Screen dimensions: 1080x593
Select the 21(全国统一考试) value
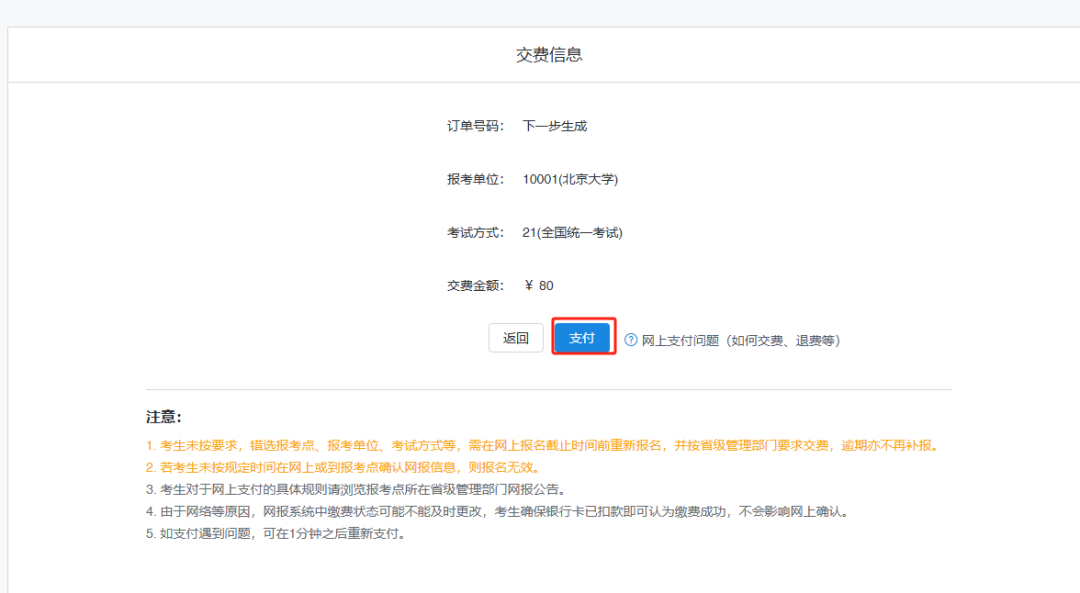572,233
